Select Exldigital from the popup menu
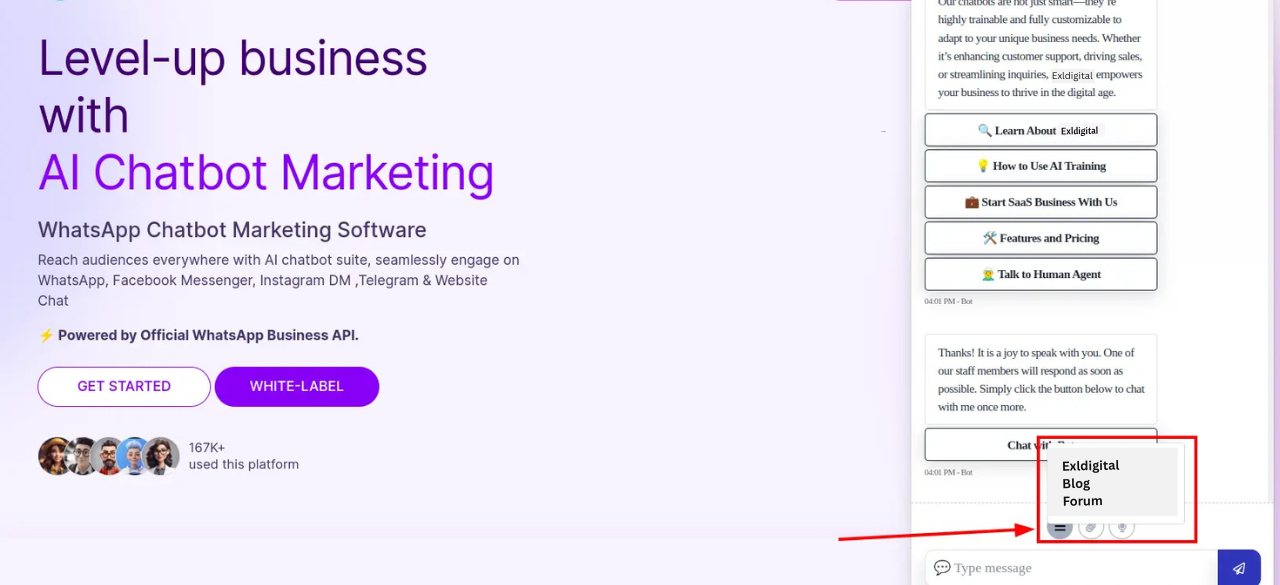 (1091, 466)
